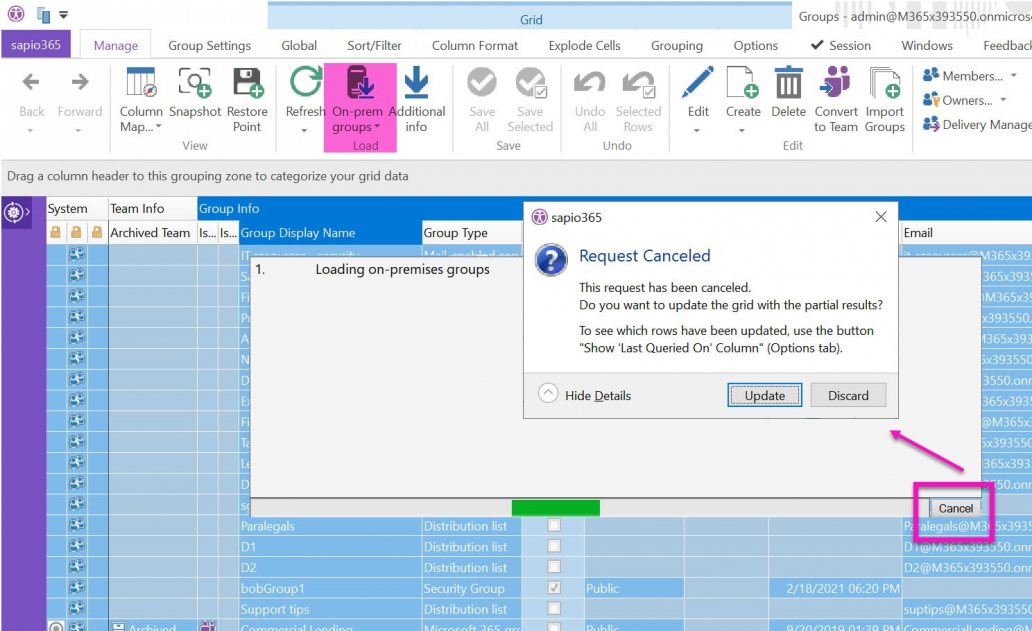Expand the Owners dropdown arrow
This screenshot has height=631, width=1032.
point(1004,100)
